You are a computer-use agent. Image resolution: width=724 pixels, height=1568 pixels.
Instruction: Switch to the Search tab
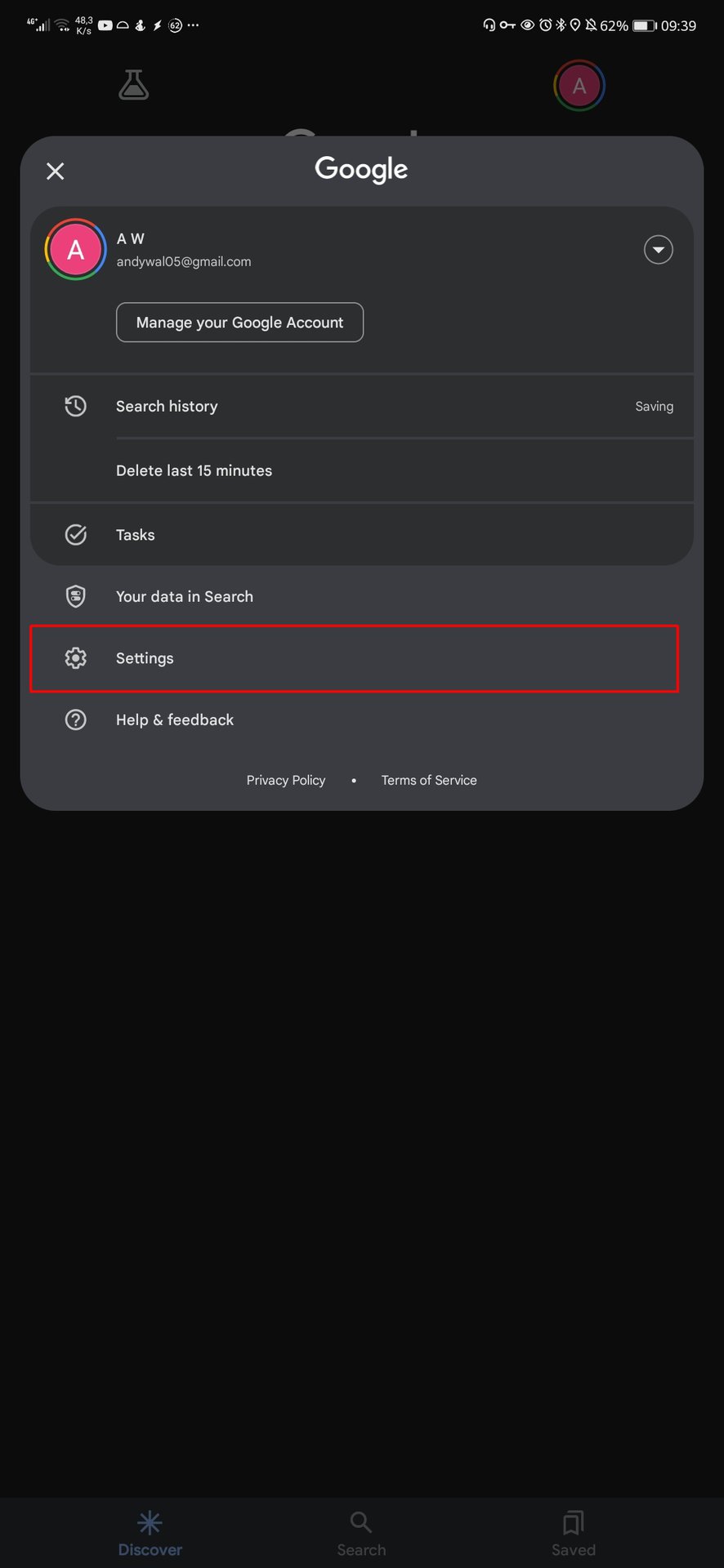(x=361, y=1533)
